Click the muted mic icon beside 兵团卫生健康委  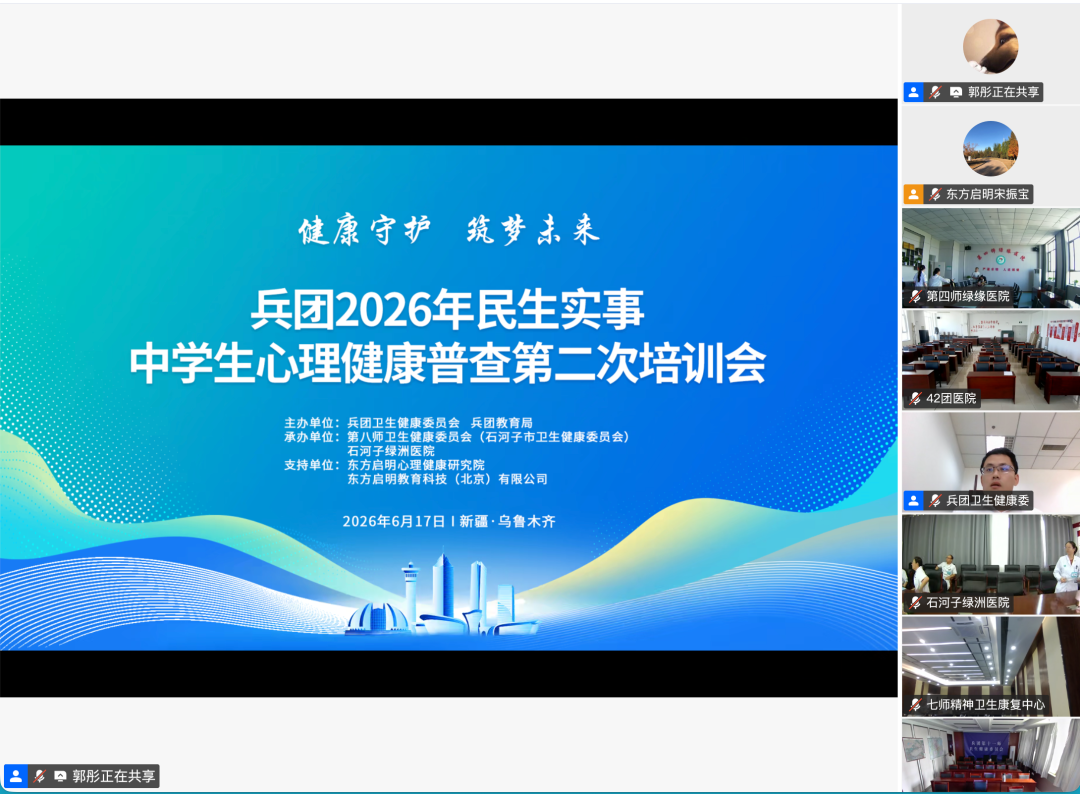tap(935, 501)
